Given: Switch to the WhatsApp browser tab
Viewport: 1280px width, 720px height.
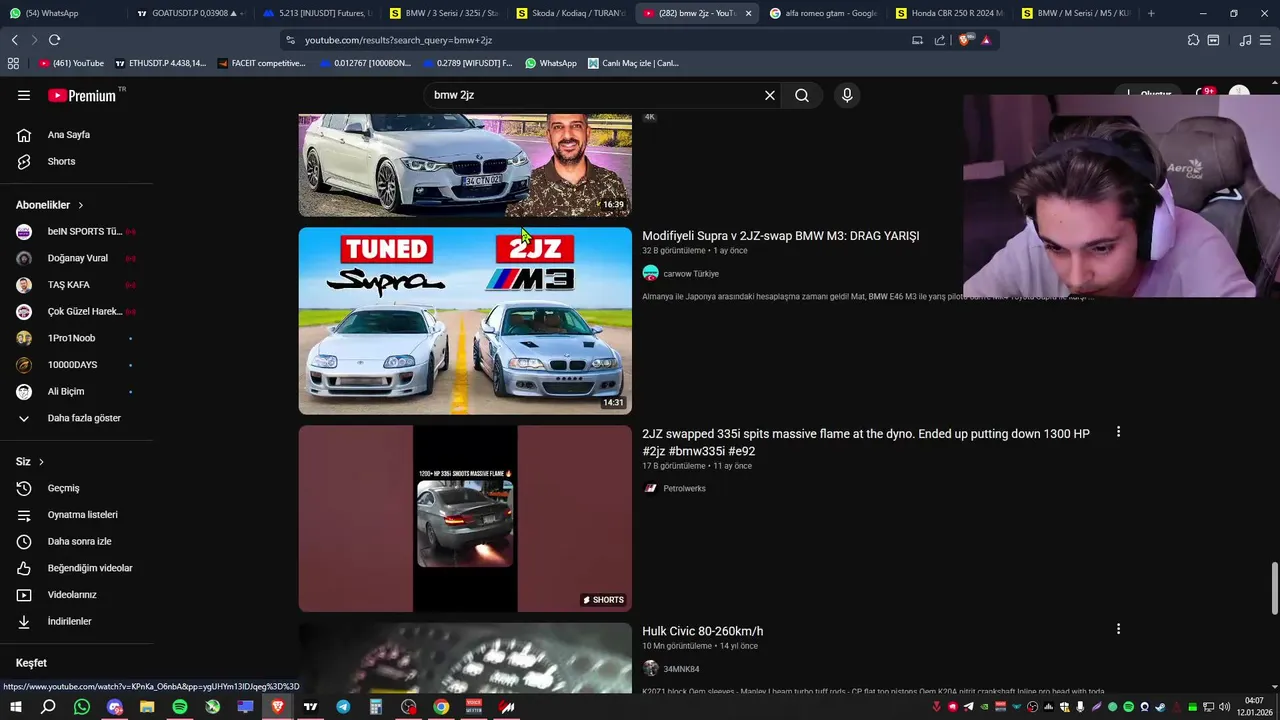Looking at the screenshot, I should point(64,13).
